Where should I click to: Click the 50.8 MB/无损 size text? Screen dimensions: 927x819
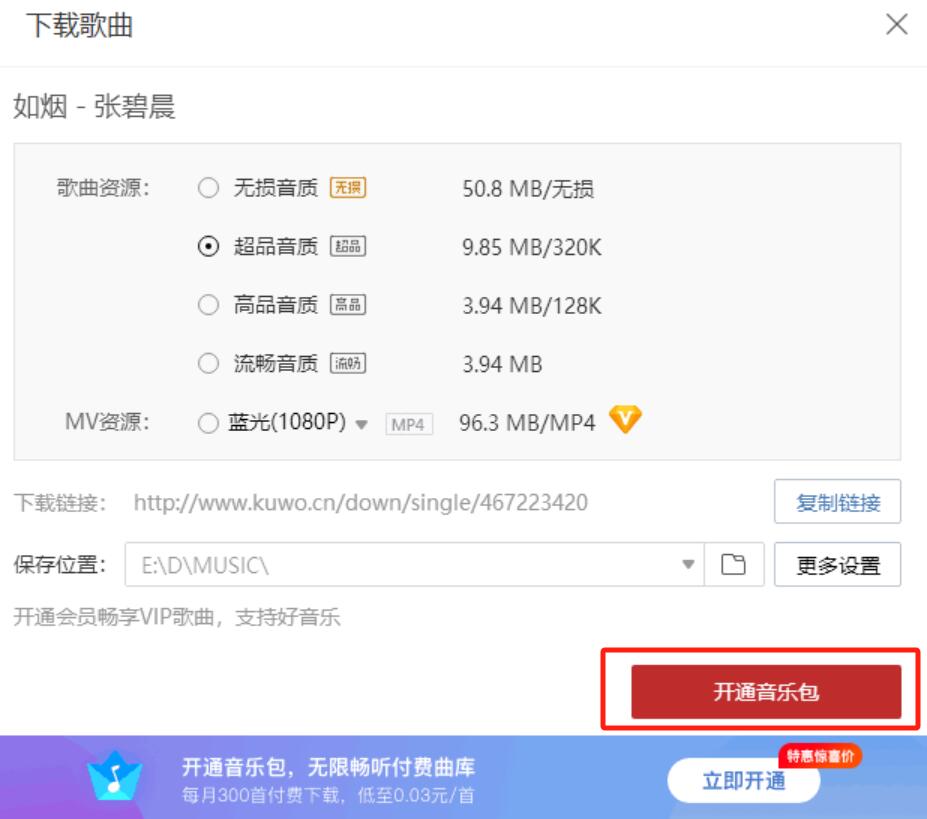pos(528,189)
